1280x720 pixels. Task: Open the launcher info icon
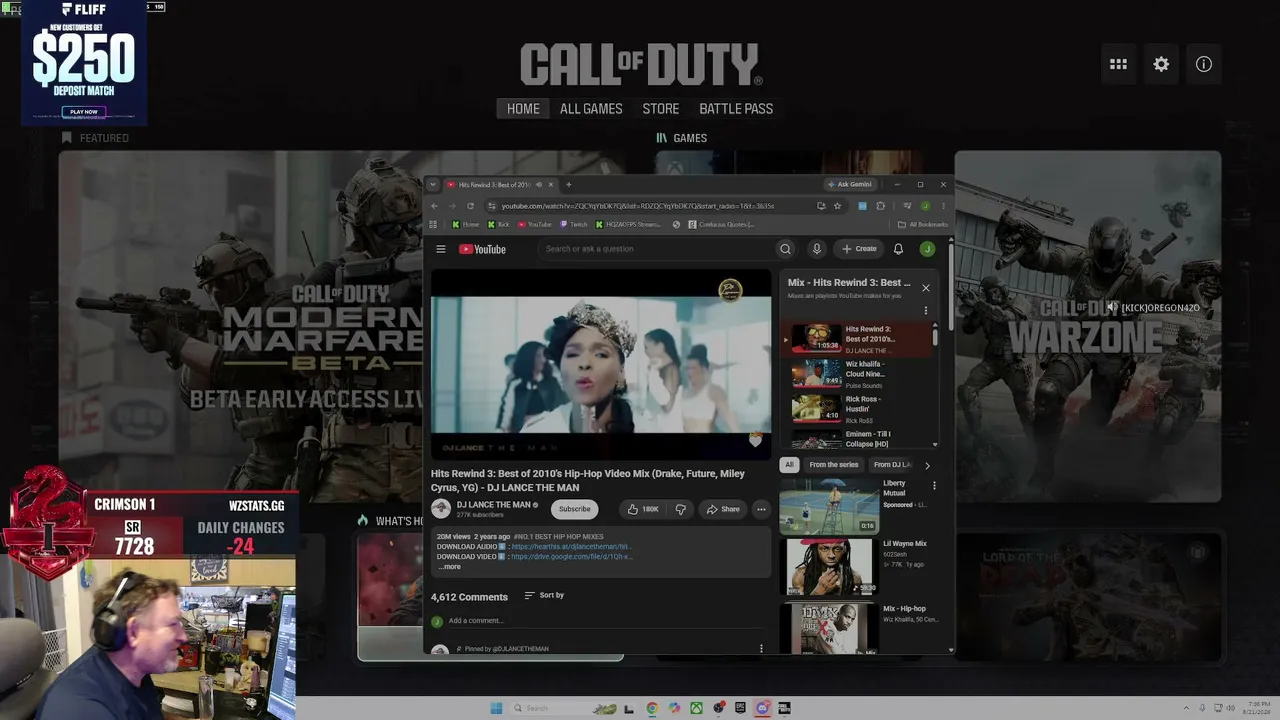pyautogui.click(x=1204, y=64)
